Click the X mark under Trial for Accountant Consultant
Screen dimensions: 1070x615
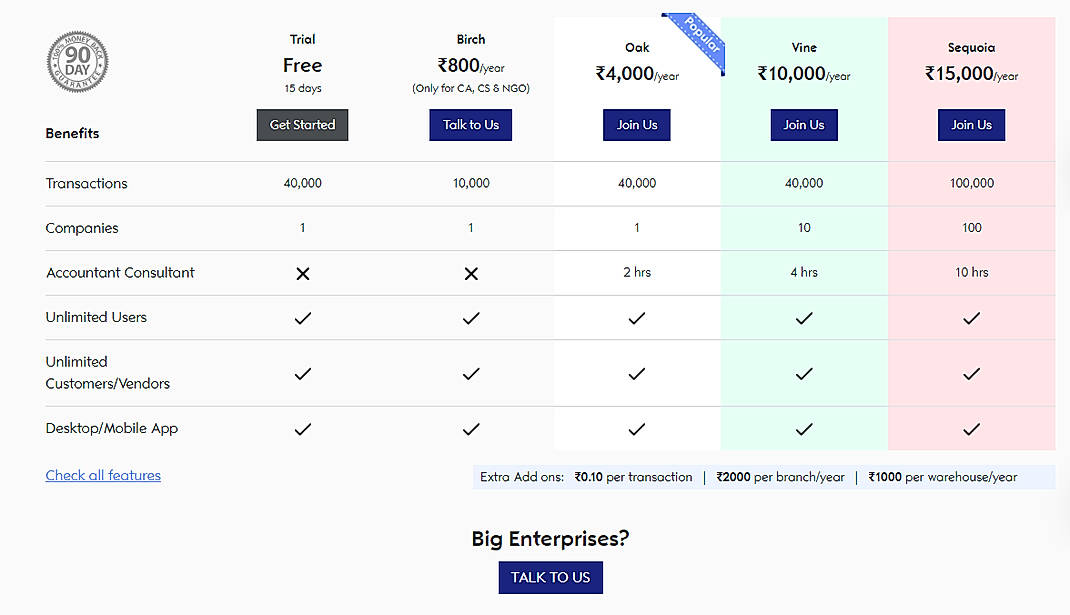pos(302,272)
